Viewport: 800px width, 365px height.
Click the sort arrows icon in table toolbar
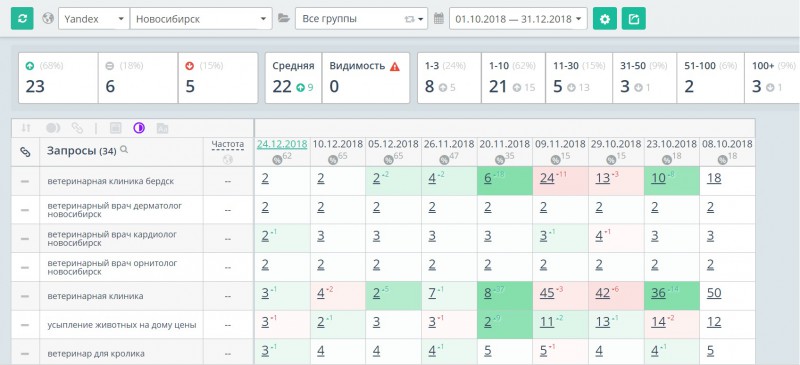[x=26, y=128]
